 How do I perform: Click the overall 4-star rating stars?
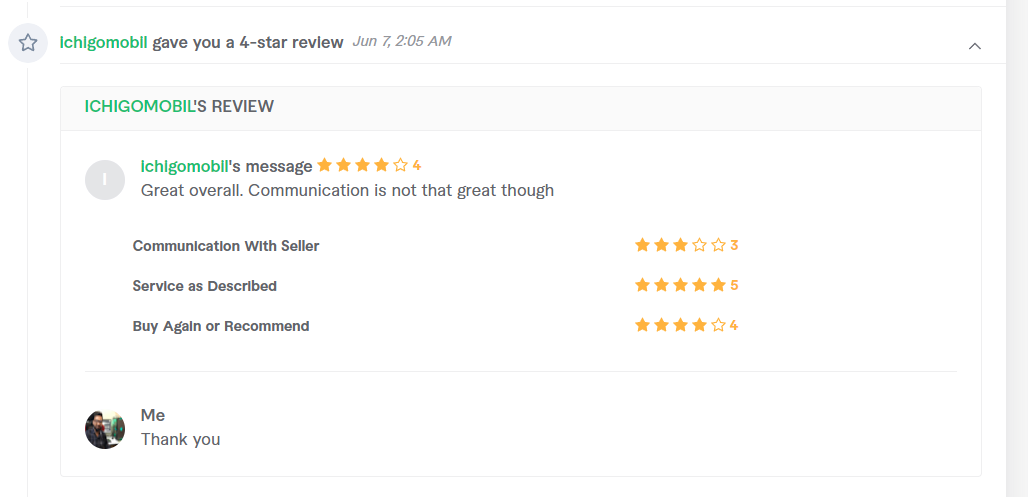(x=363, y=165)
